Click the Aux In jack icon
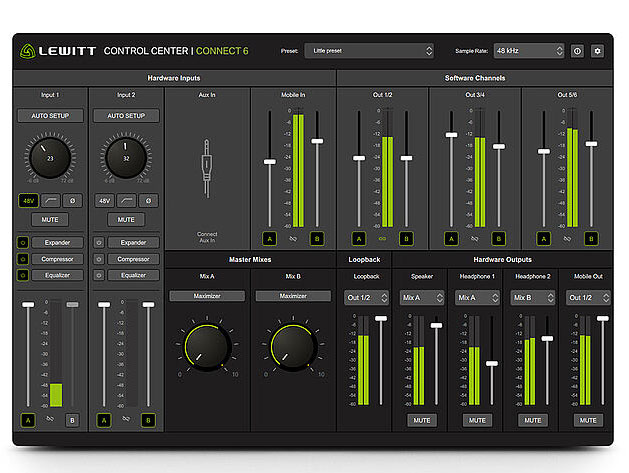 207,168
